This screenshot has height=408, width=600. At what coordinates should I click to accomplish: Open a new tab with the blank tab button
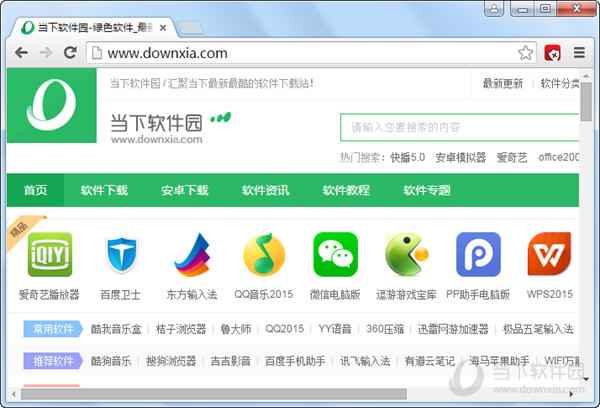191,28
